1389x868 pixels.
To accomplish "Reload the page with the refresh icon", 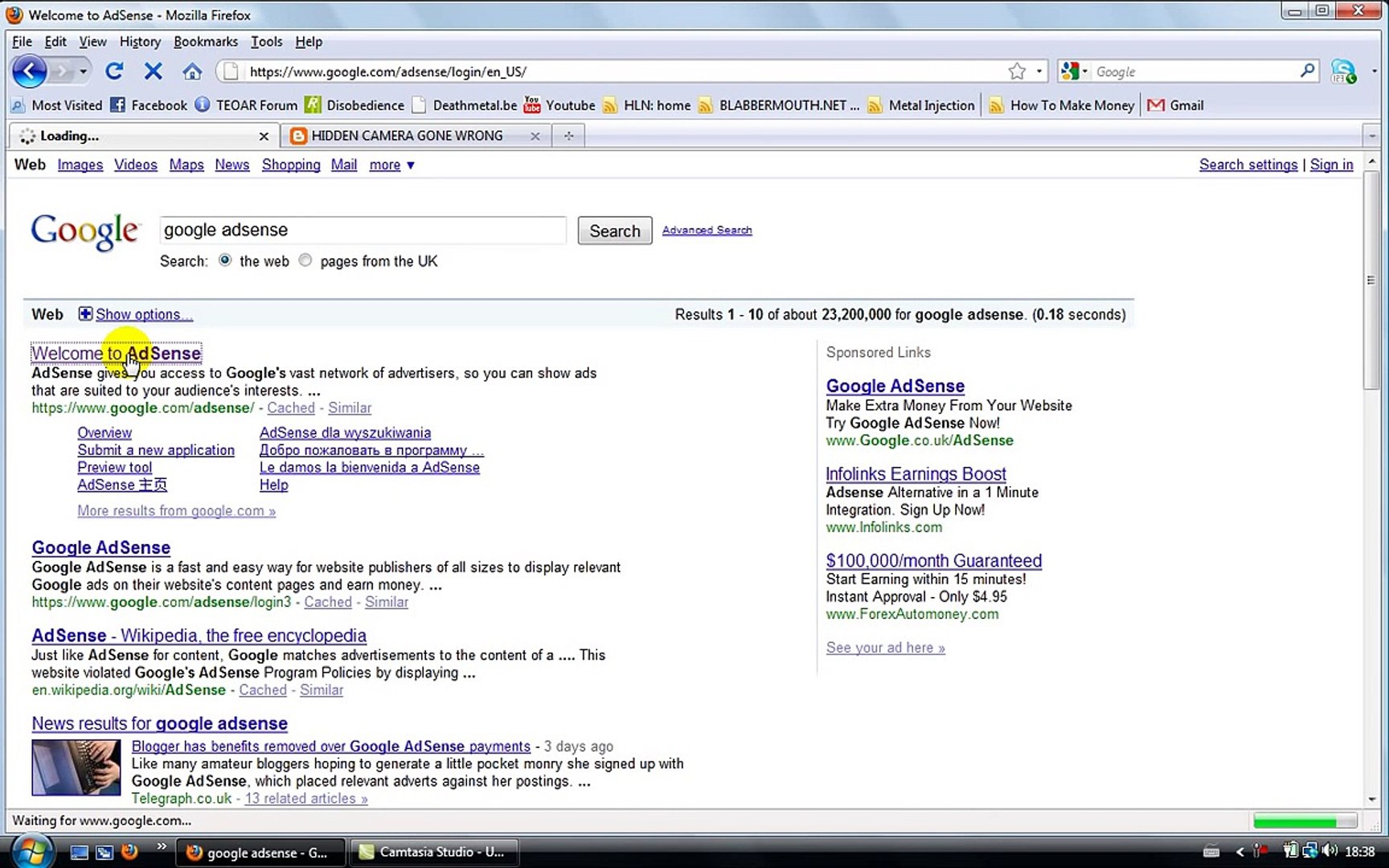I will tap(114, 72).
